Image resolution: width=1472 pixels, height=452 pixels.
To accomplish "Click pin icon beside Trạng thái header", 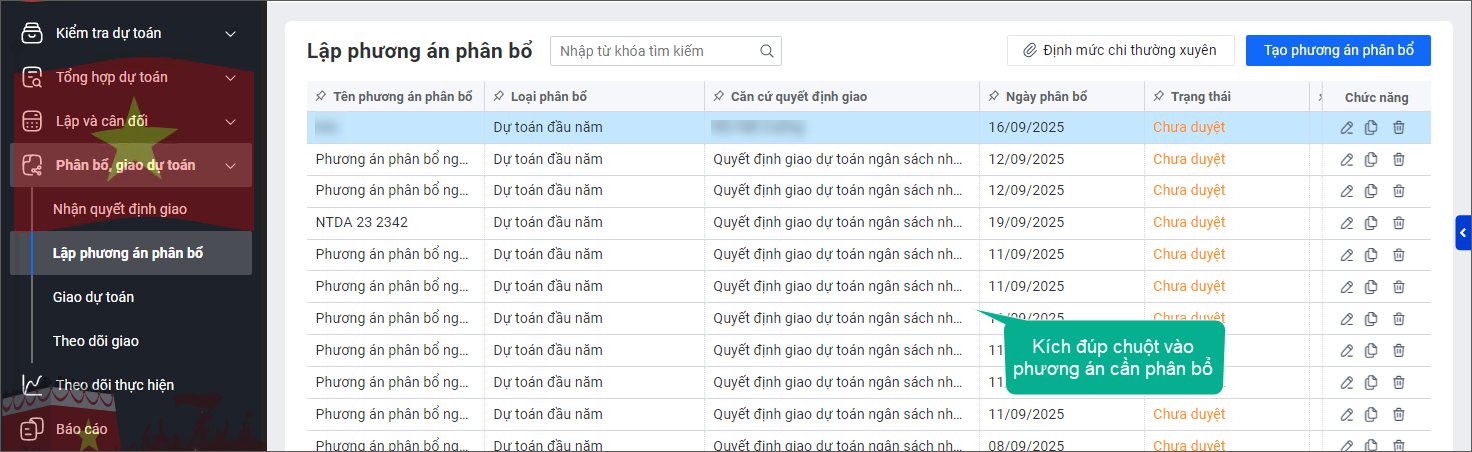I will (1159, 97).
